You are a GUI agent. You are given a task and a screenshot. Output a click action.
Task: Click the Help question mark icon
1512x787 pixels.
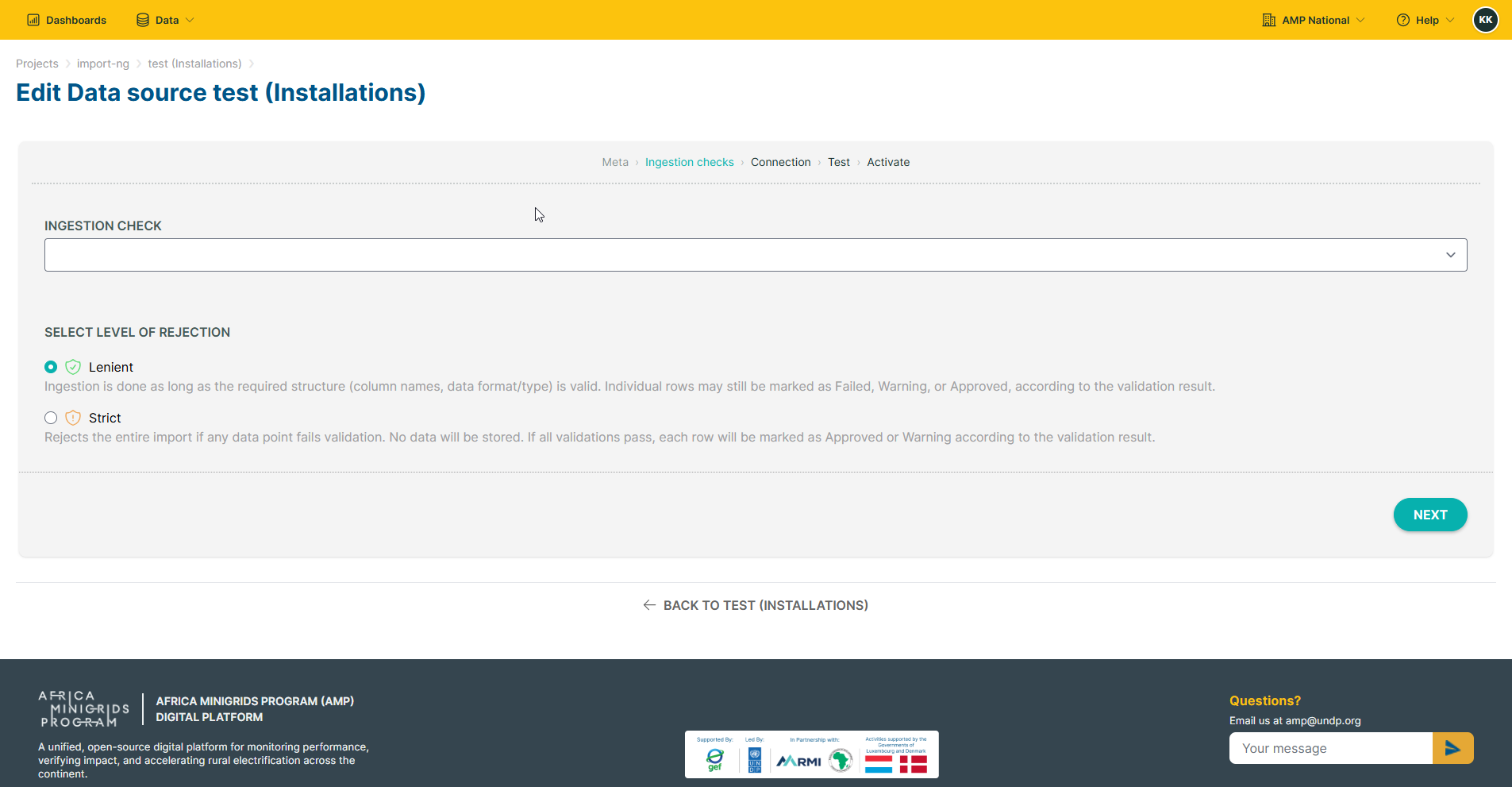1403,20
